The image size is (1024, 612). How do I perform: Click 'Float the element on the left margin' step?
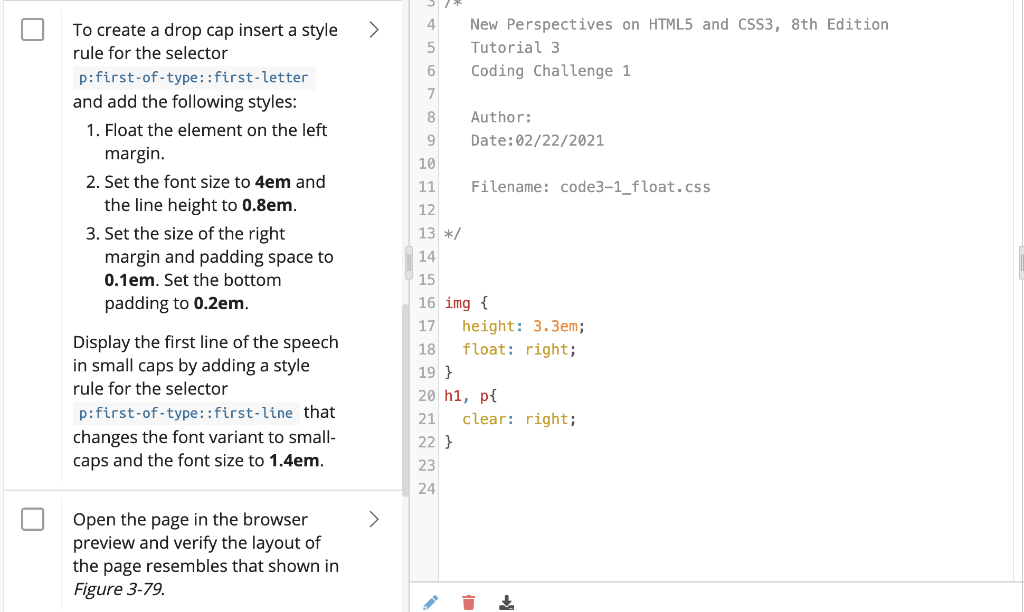click(216, 142)
